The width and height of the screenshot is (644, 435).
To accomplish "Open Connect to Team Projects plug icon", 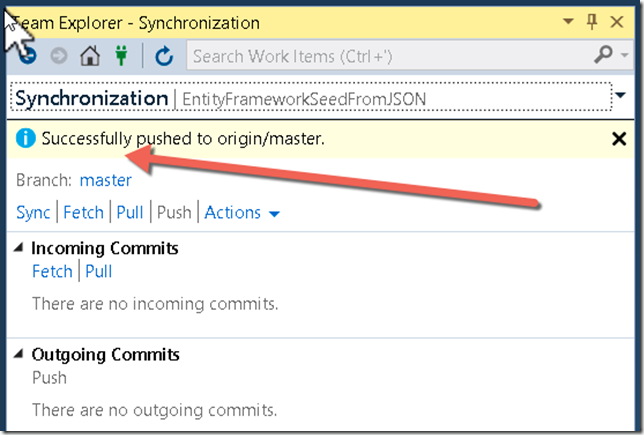I will [x=121, y=55].
